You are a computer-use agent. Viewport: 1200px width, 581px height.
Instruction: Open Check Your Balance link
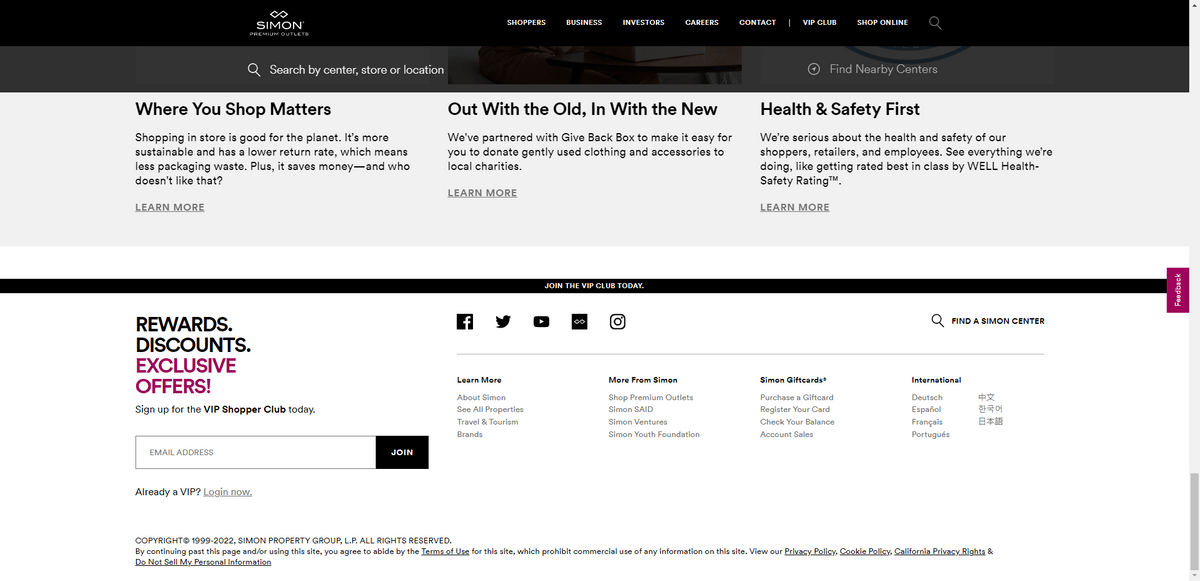pos(797,422)
